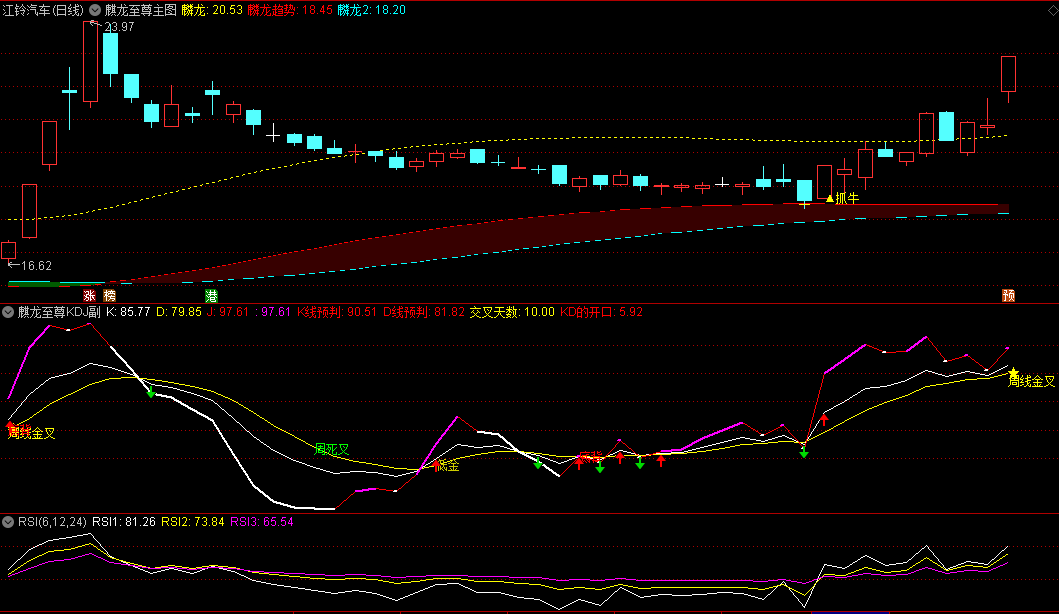Select the 江铃汽车(日线) stock title
This screenshot has width=1059, height=614.
click(43, 10)
